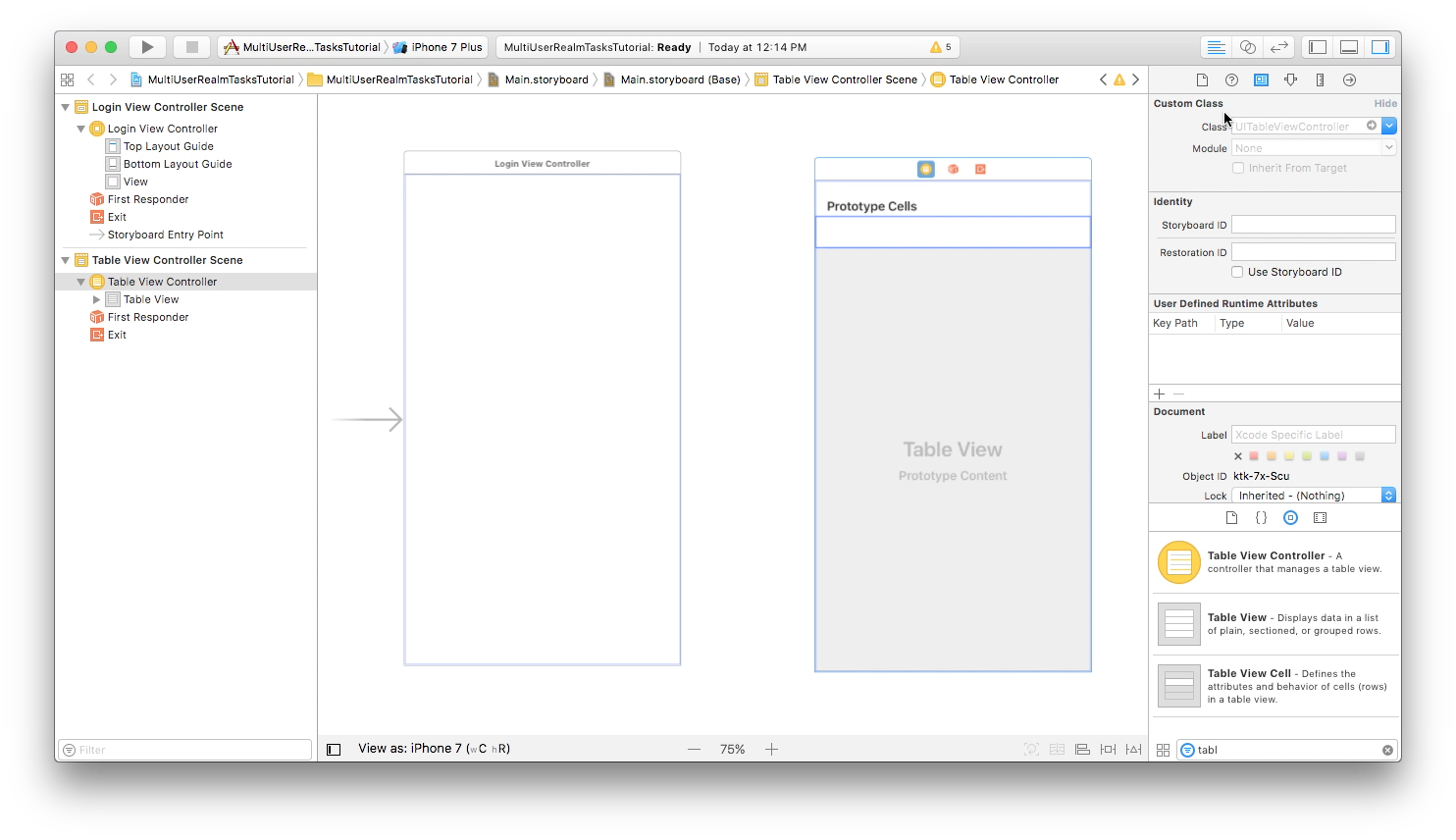This screenshot has height=840, width=1456.
Task: Select Storyboard Entry Point in outline
Action: (165, 235)
